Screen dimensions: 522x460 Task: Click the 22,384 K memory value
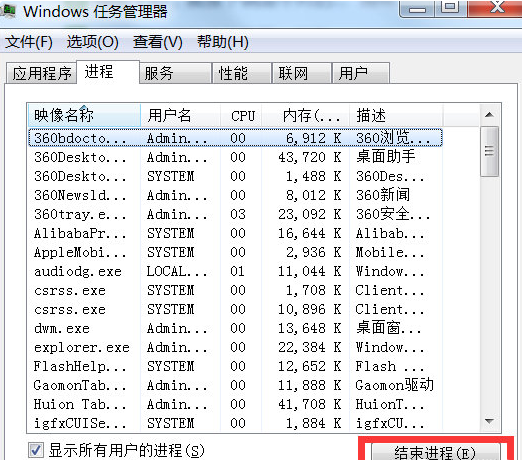pyautogui.click(x=310, y=347)
